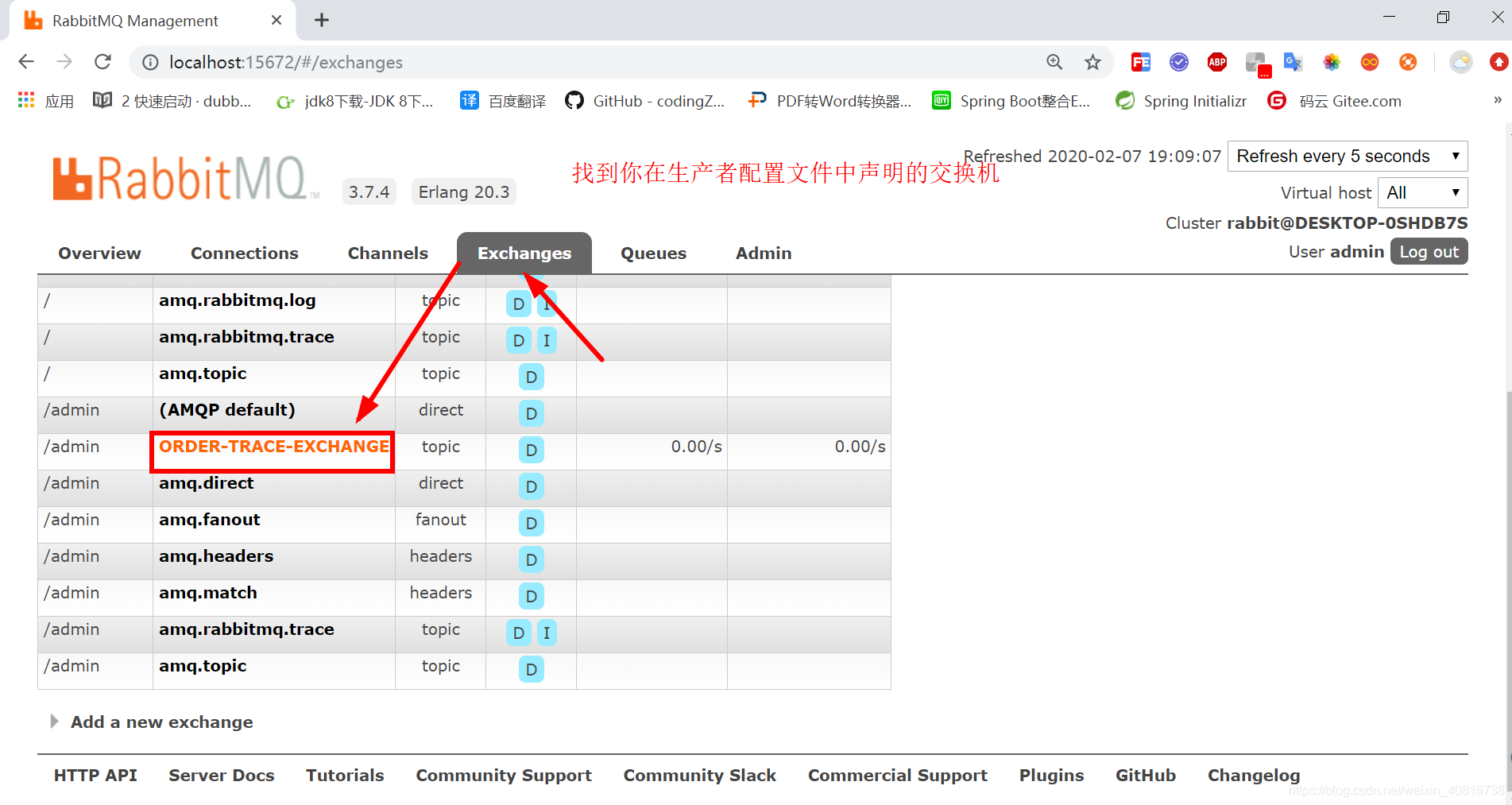Open the ABP ad blocker extension
Screen dimensions: 1512x805
1217,62
